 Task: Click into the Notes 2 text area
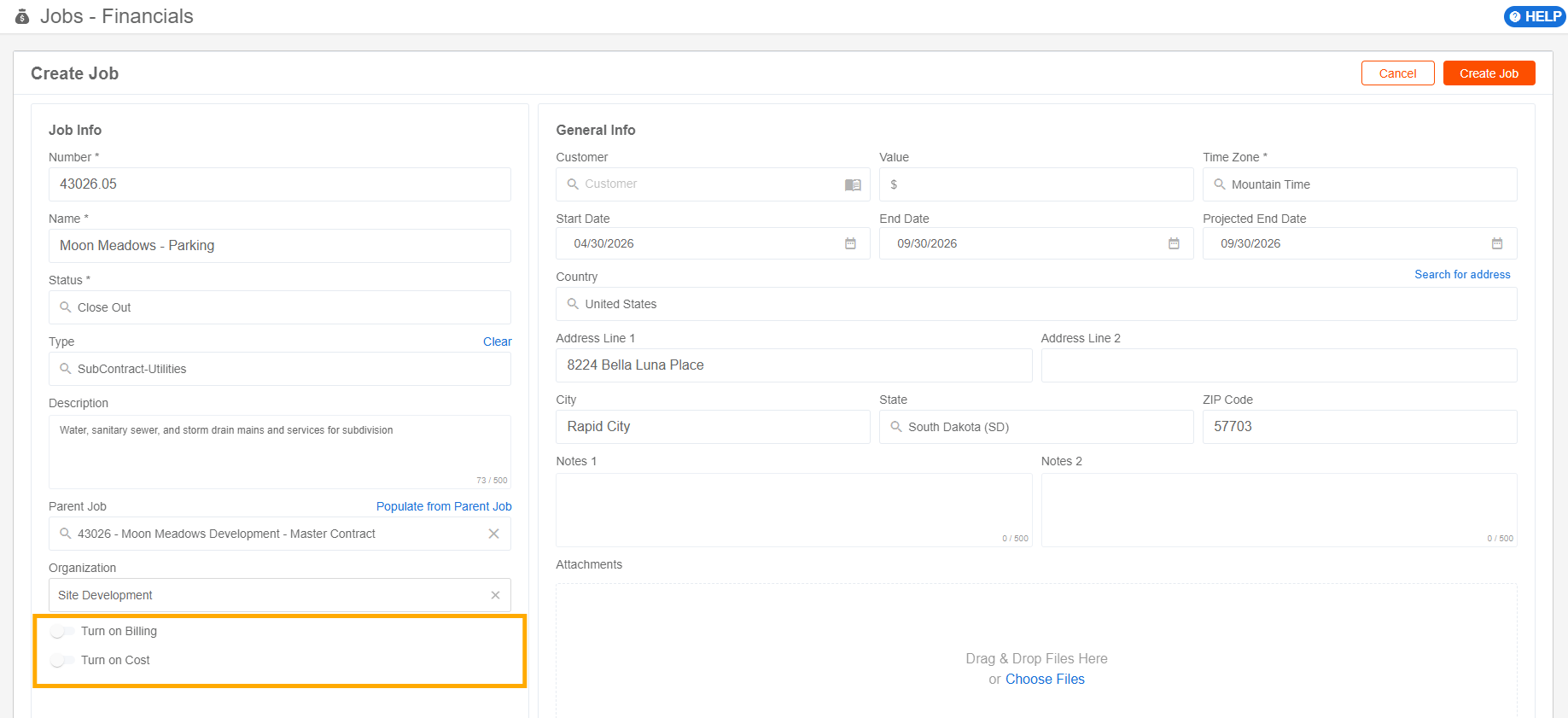pos(1279,510)
